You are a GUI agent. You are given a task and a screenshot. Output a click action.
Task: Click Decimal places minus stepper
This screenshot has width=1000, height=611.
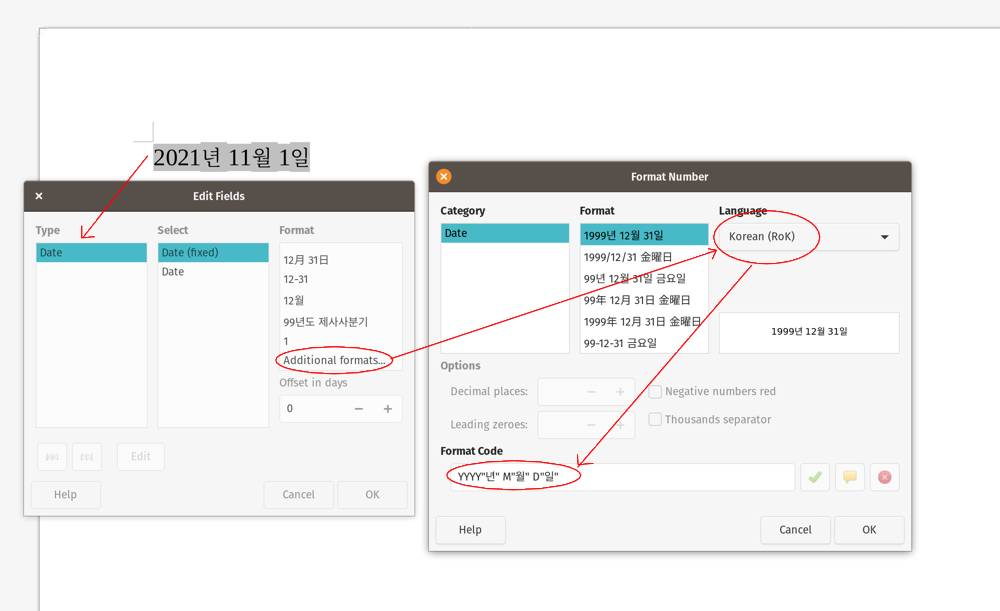591,392
